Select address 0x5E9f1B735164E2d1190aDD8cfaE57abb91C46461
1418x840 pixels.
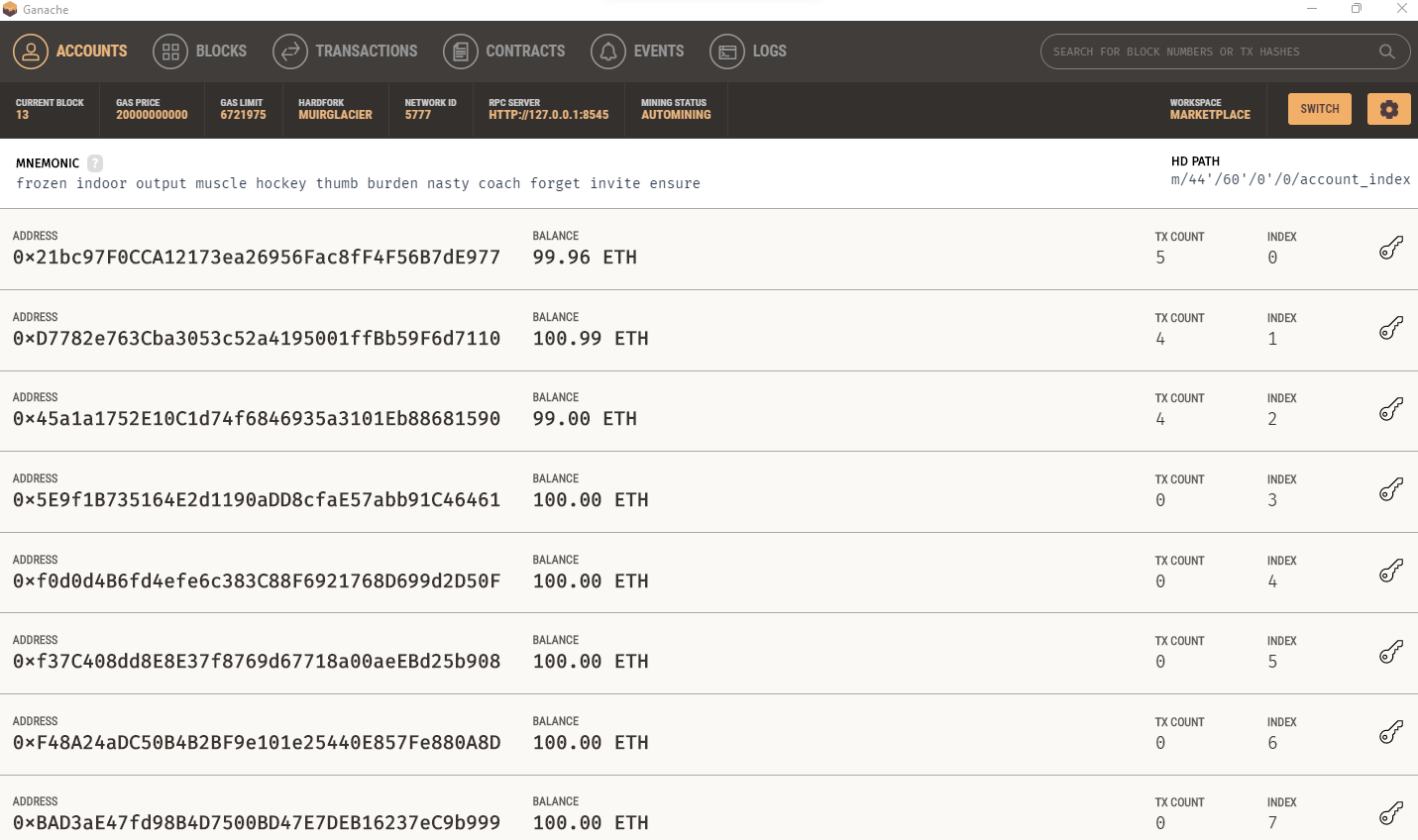(x=257, y=500)
